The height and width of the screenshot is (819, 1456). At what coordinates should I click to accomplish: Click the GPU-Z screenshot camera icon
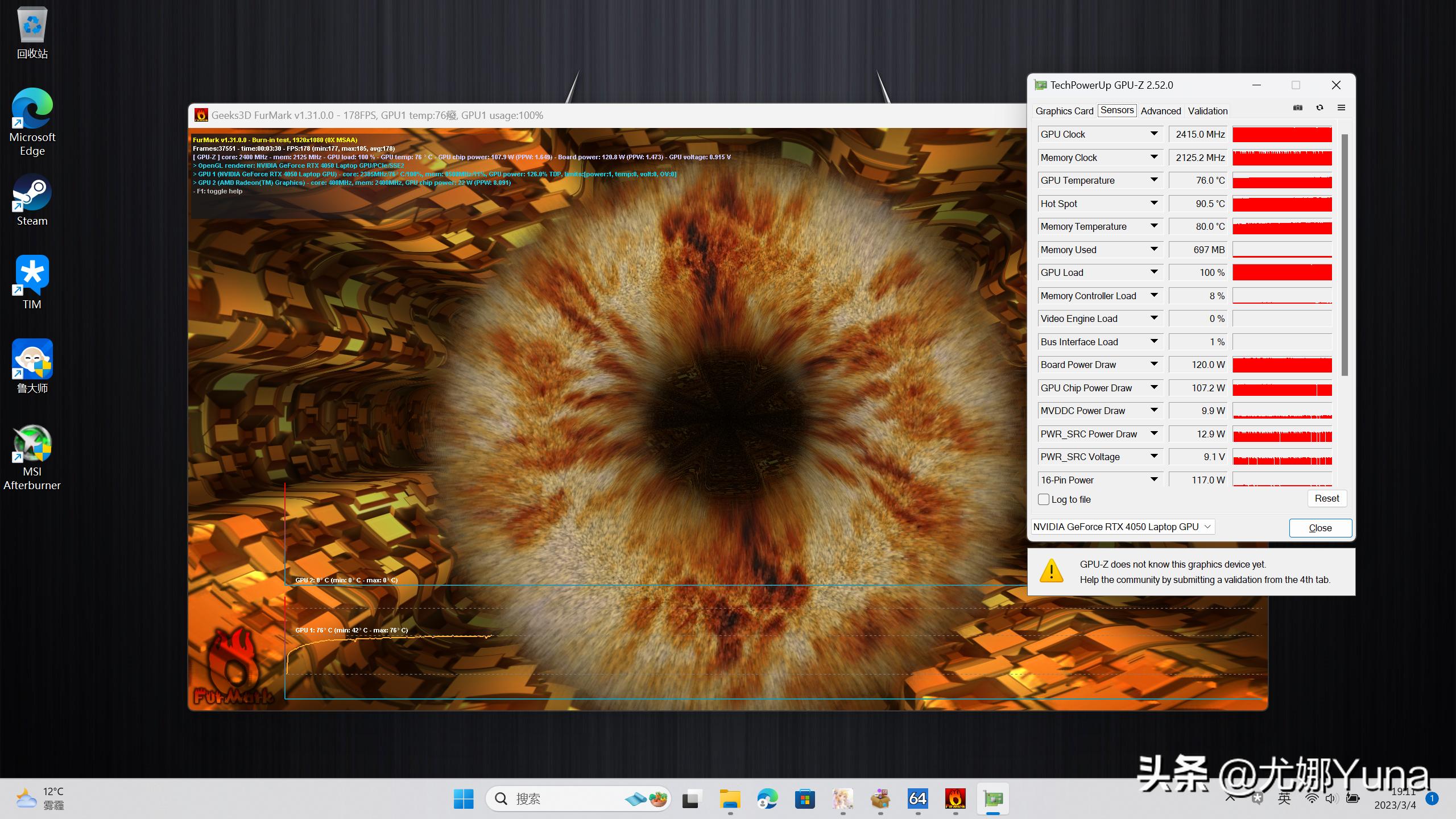click(x=1297, y=107)
